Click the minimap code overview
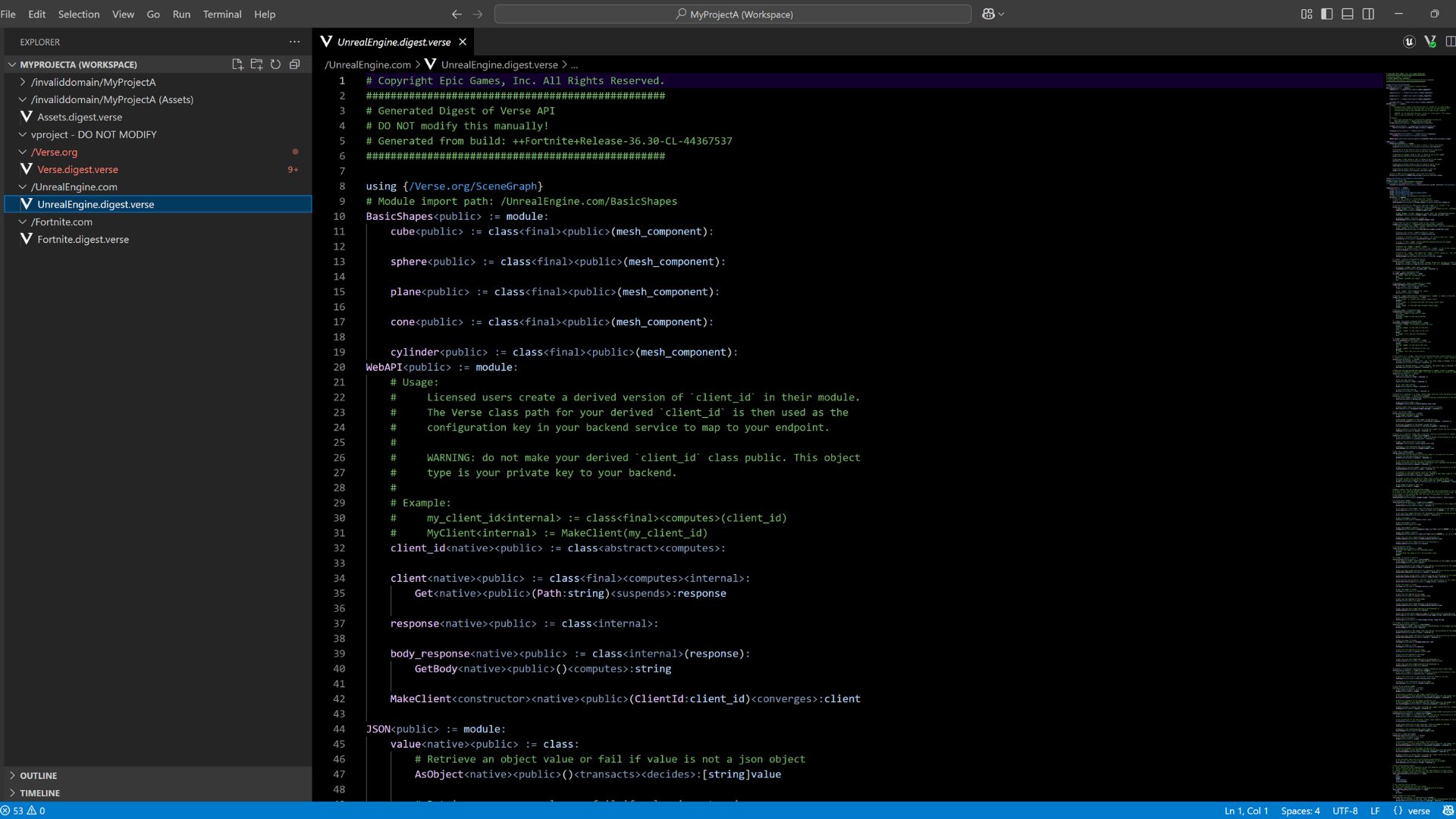The height and width of the screenshot is (819, 1456). pos(1420,436)
